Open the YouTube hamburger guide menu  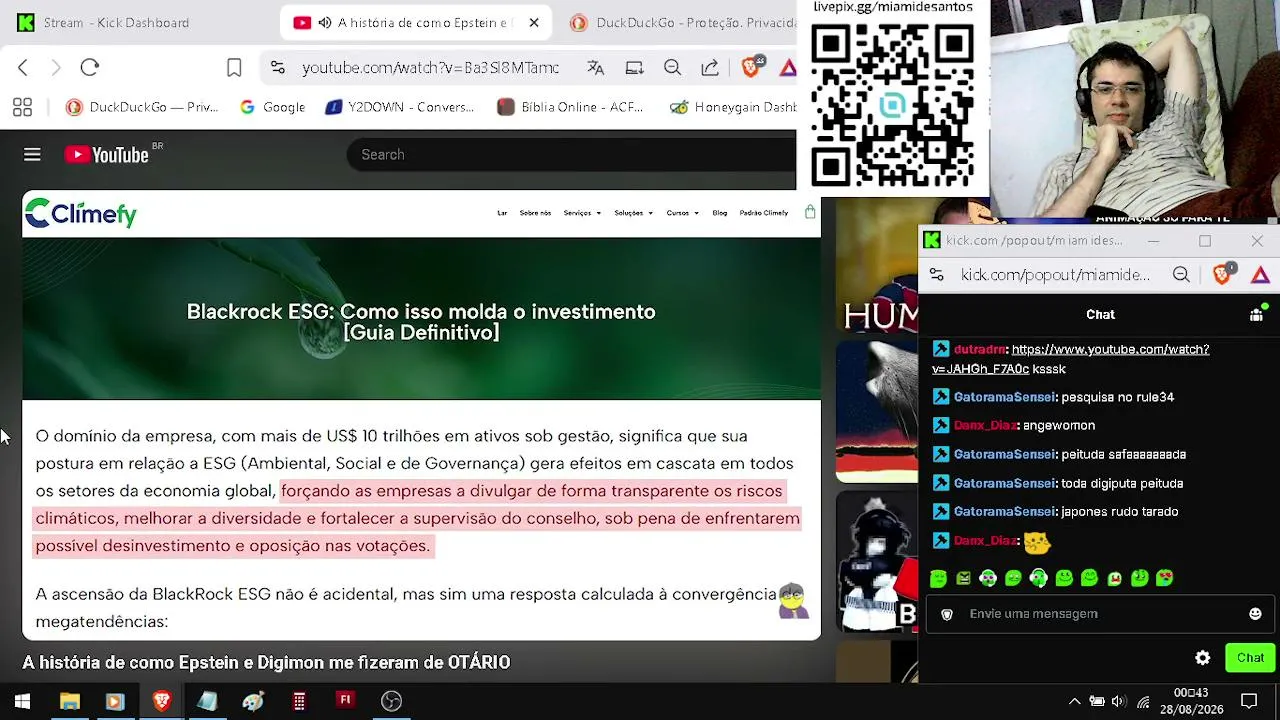point(32,154)
